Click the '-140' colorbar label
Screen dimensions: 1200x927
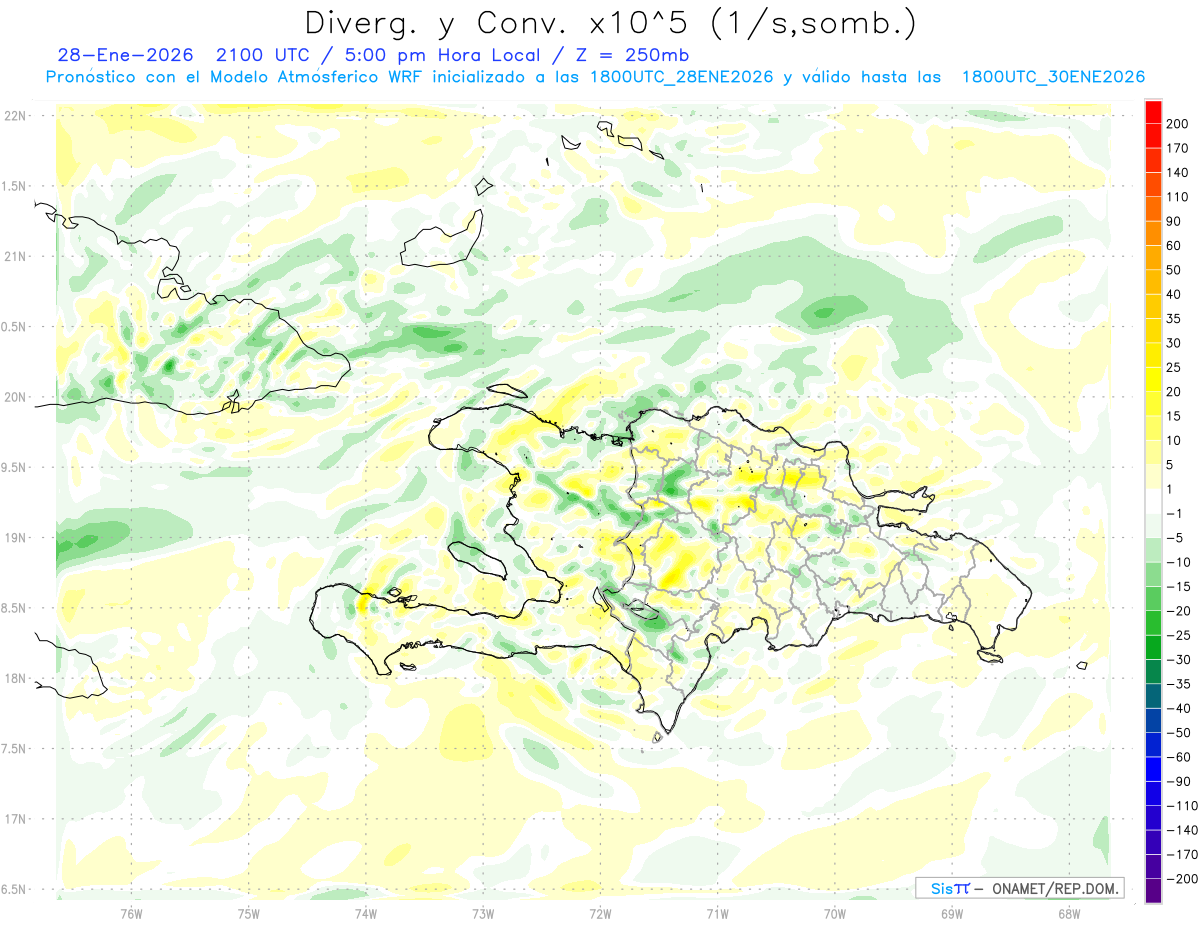(x=1184, y=830)
